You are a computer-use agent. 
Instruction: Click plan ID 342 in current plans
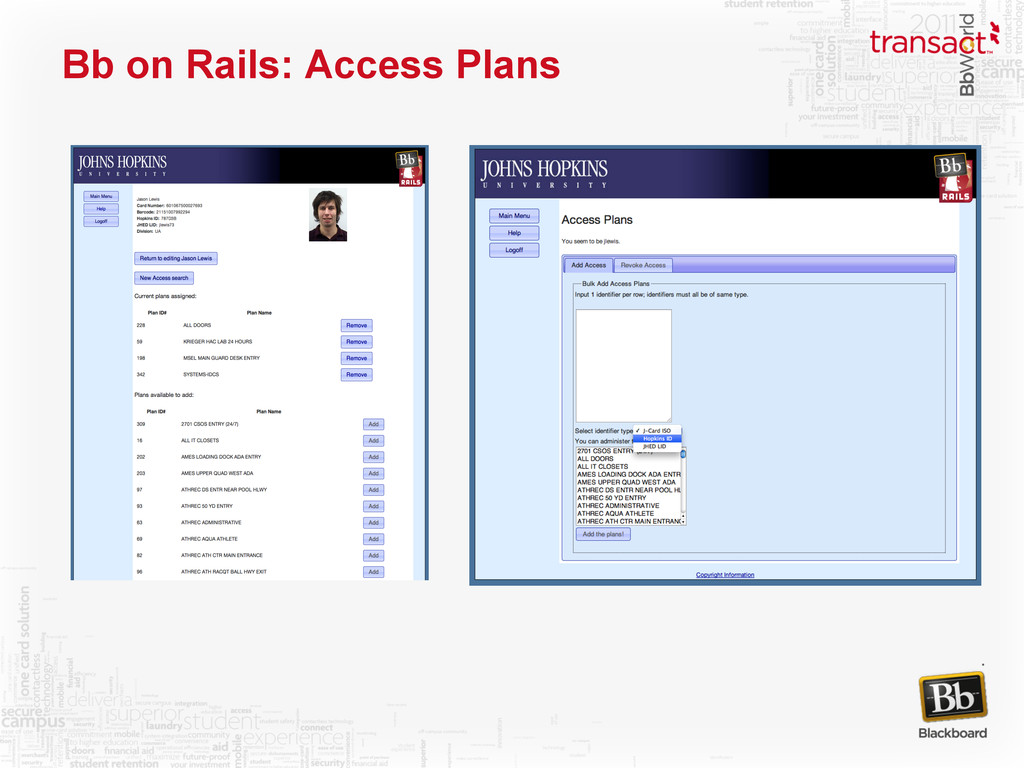pos(140,374)
